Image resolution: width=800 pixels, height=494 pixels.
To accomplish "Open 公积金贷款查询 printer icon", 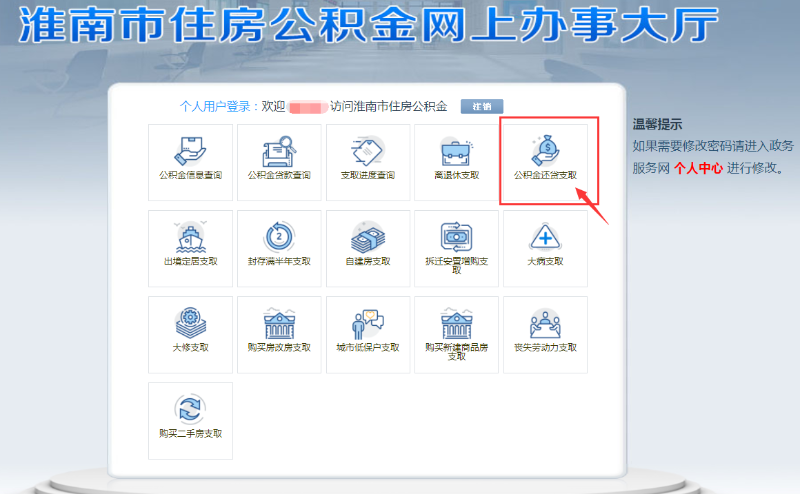I will click(278, 150).
